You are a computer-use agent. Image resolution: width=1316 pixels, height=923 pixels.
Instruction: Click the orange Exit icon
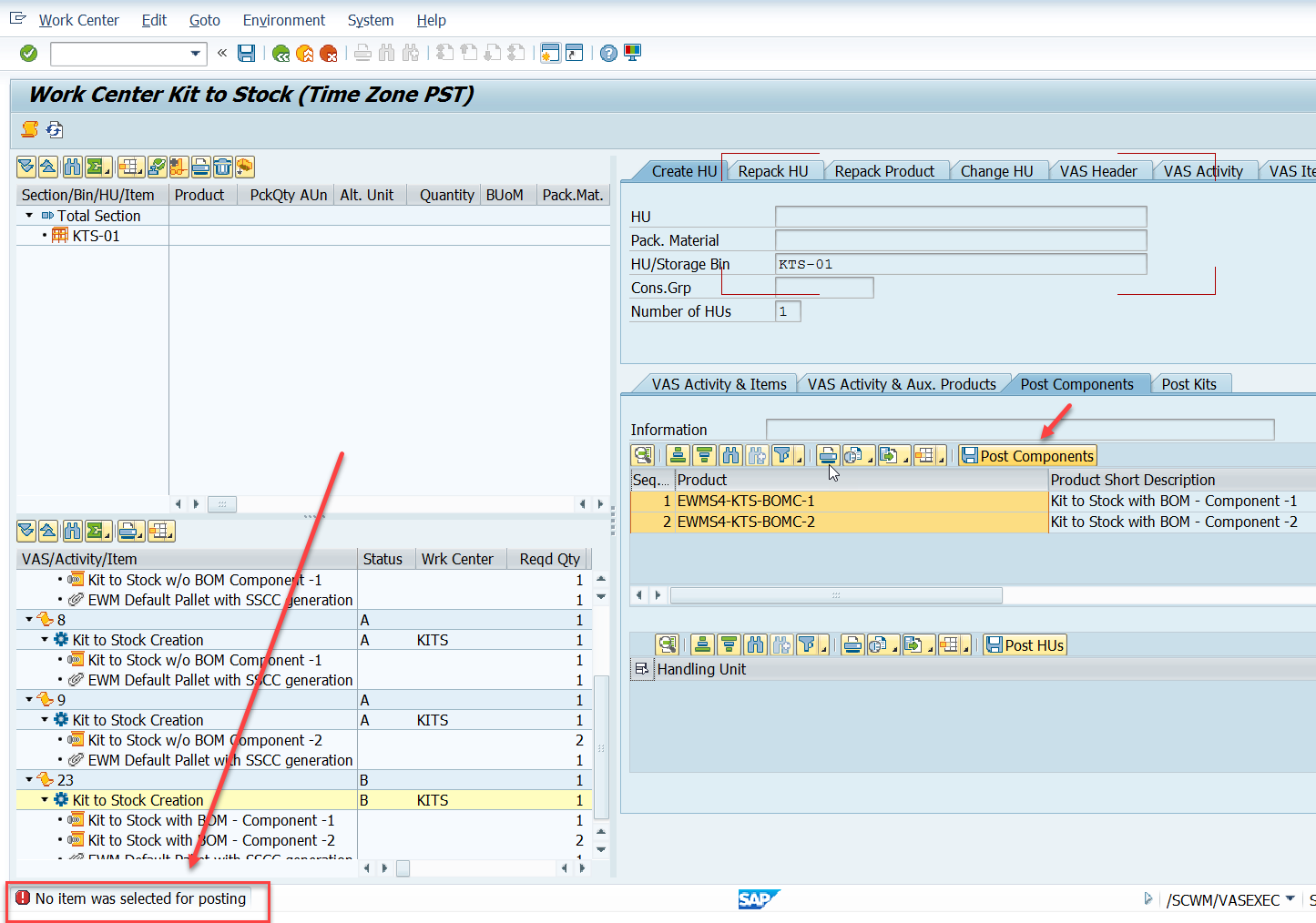305,54
